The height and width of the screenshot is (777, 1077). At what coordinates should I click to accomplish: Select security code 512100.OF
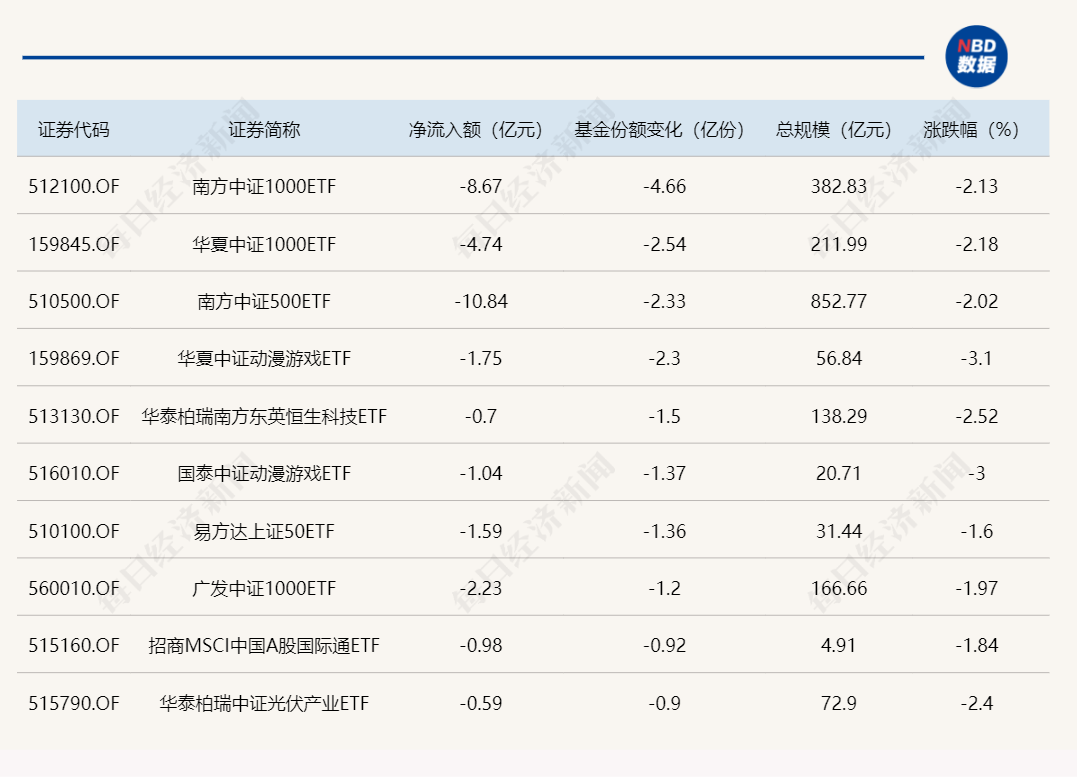tap(74, 187)
